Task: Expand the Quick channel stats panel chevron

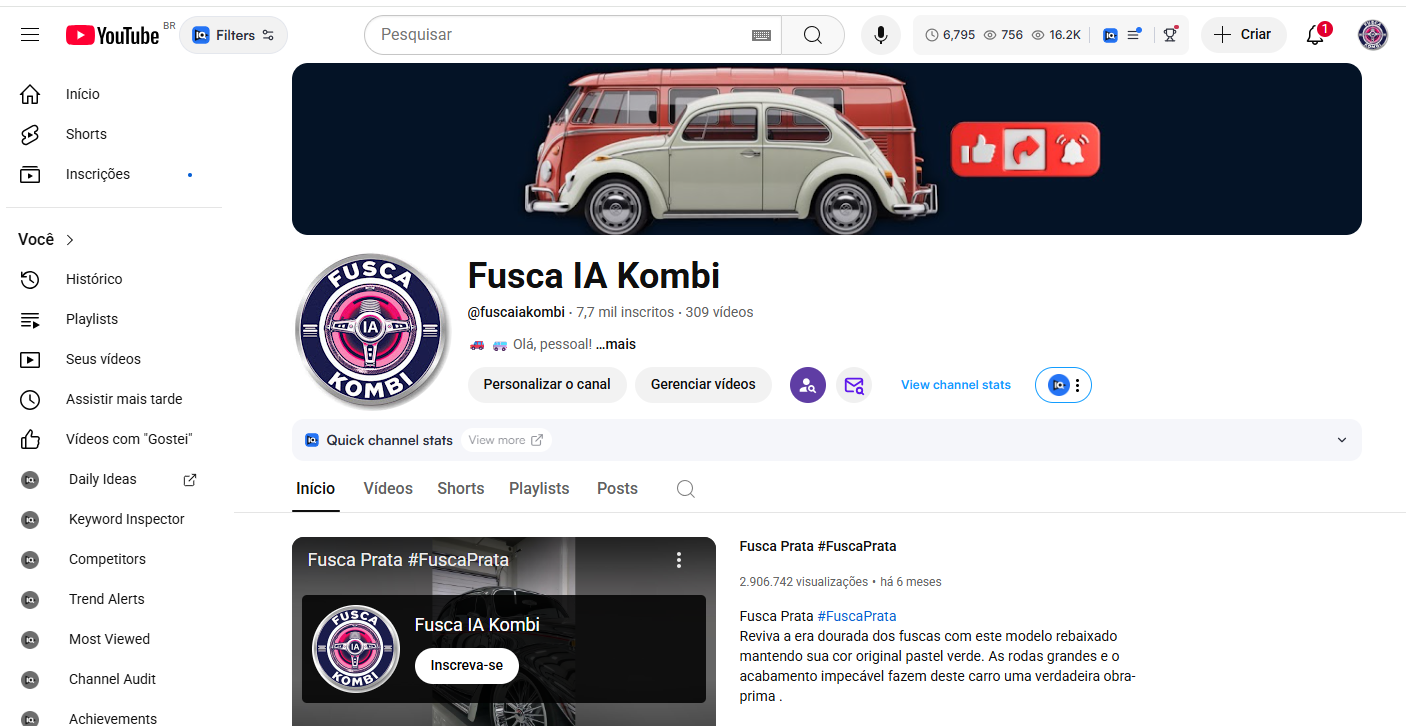Action: click(1341, 440)
